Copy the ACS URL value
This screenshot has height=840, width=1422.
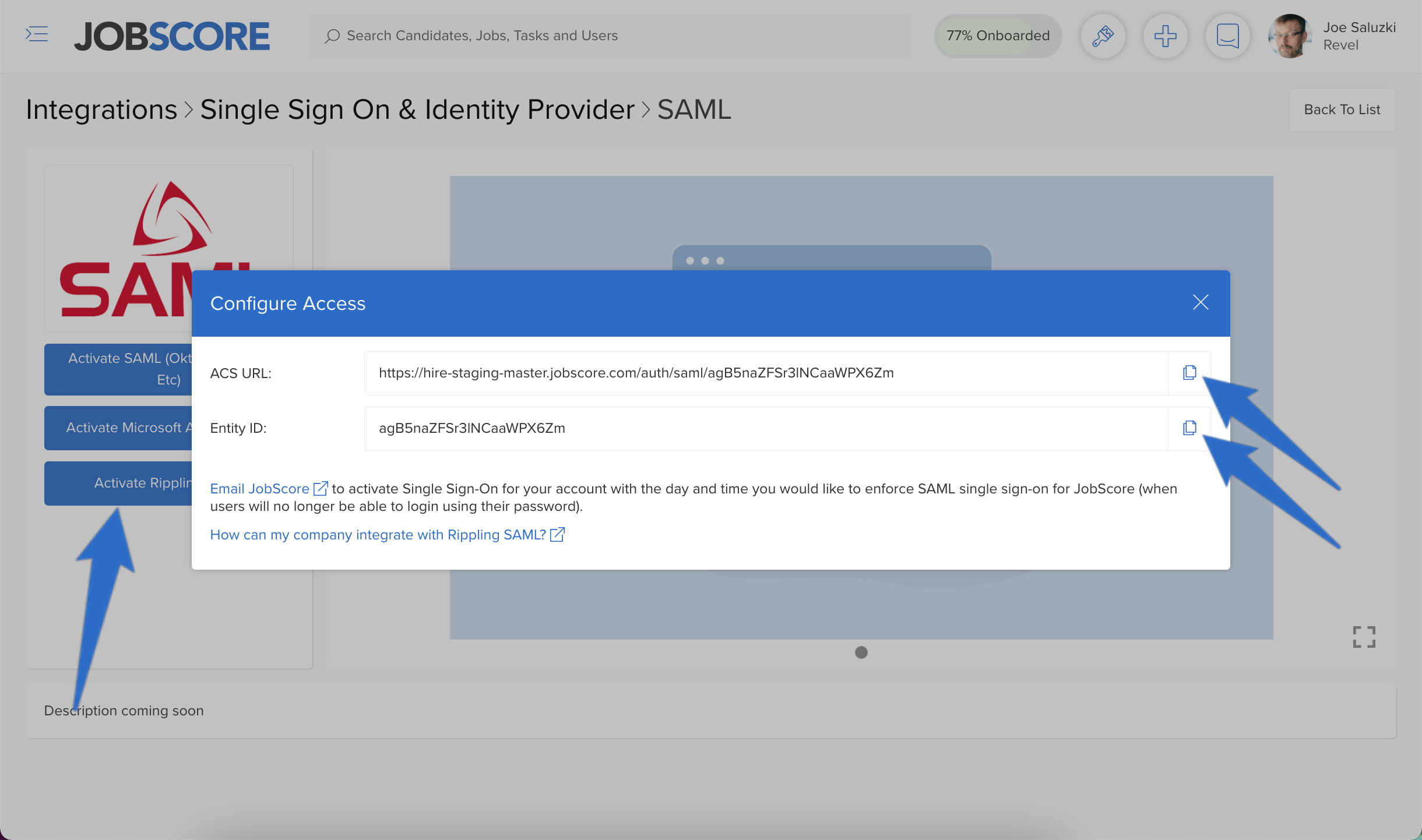pyautogui.click(x=1189, y=373)
